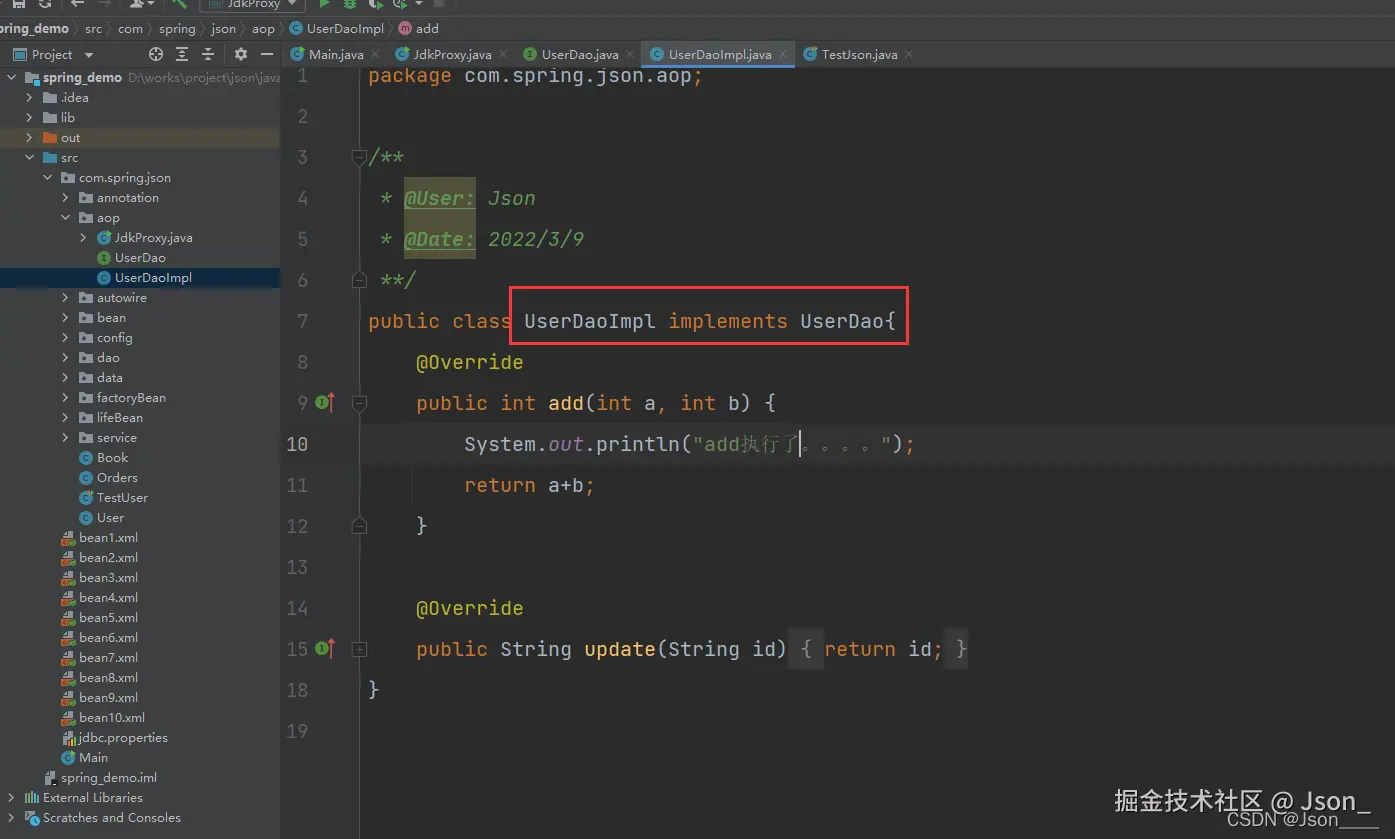Expand the JdkProxy.java node arrow
Viewport: 1395px width, 839px height.
point(84,238)
